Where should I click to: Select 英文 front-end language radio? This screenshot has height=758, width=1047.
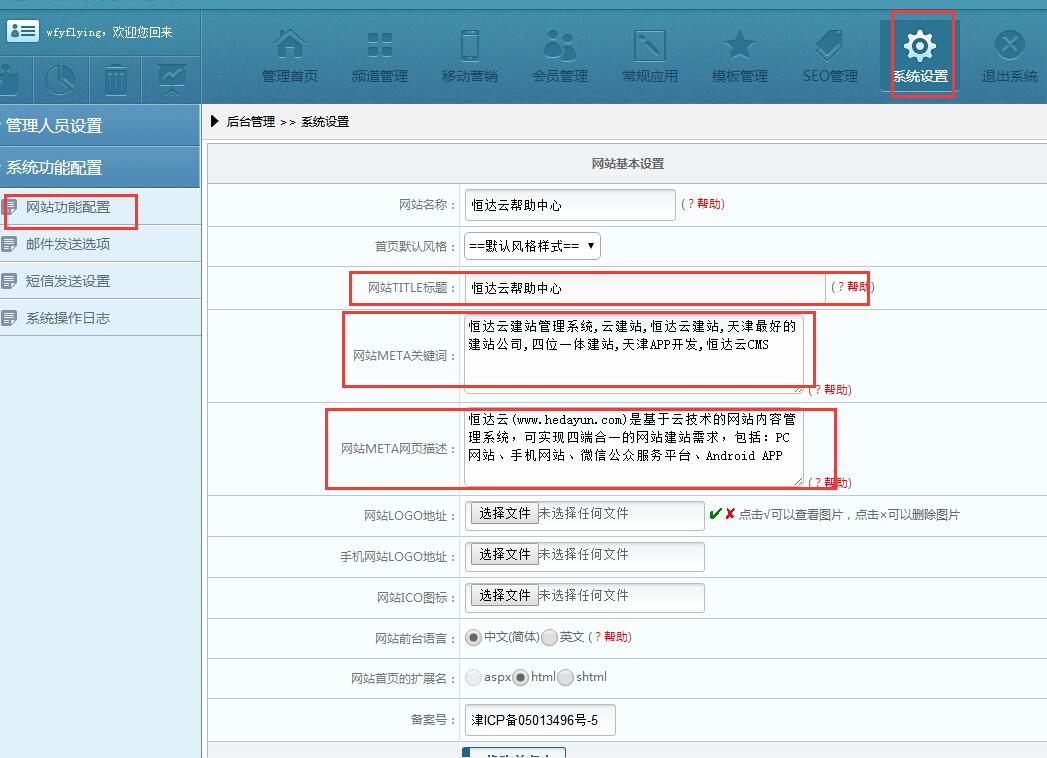[550, 637]
